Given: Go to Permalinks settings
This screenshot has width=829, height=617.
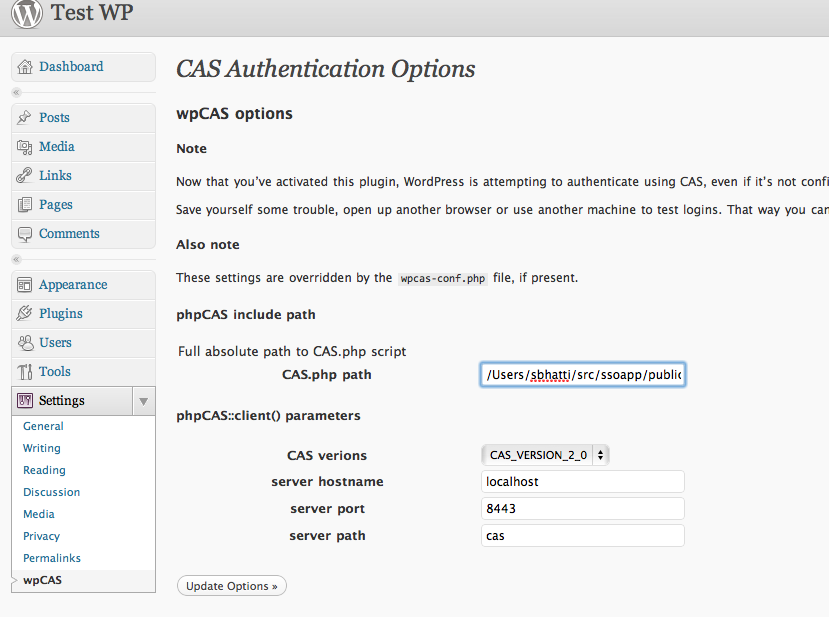Looking at the screenshot, I should click(x=52, y=558).
